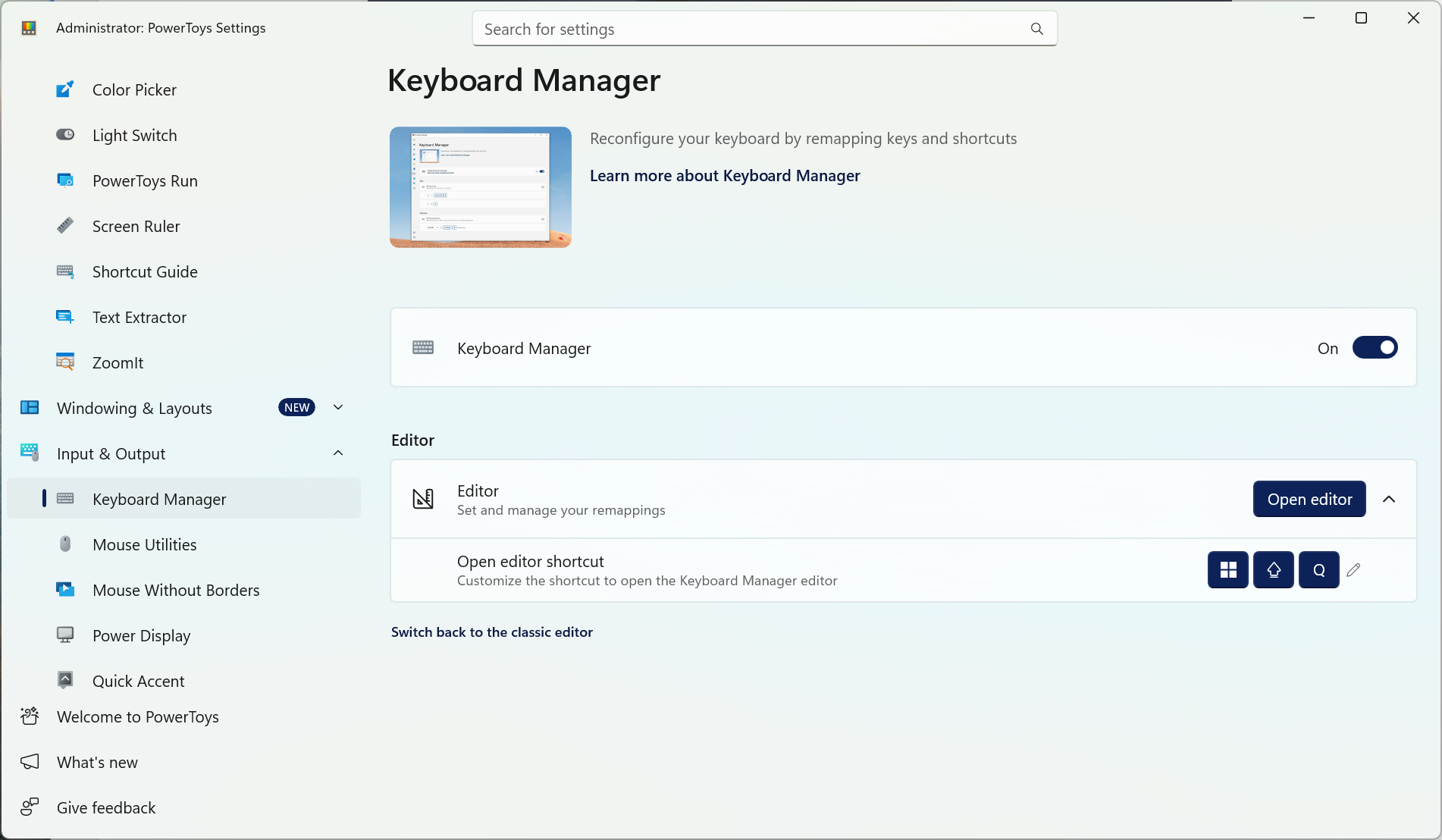The image size is (1442, 840).
Task: Click Switch back to the classic editor
Action: [491, 632]
